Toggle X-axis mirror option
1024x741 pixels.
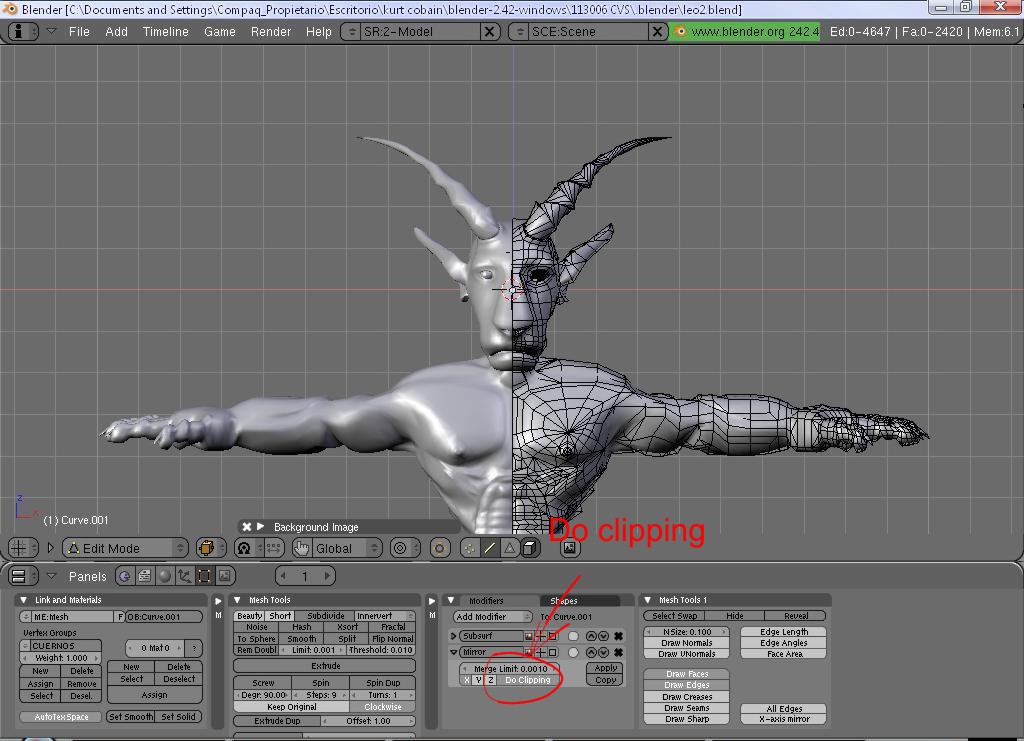click(784, 719)
